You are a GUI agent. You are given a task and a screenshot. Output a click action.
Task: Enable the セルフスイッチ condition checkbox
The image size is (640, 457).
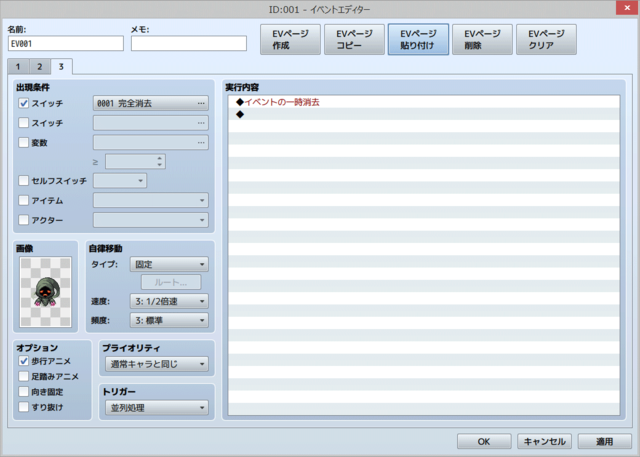(24, 180)
